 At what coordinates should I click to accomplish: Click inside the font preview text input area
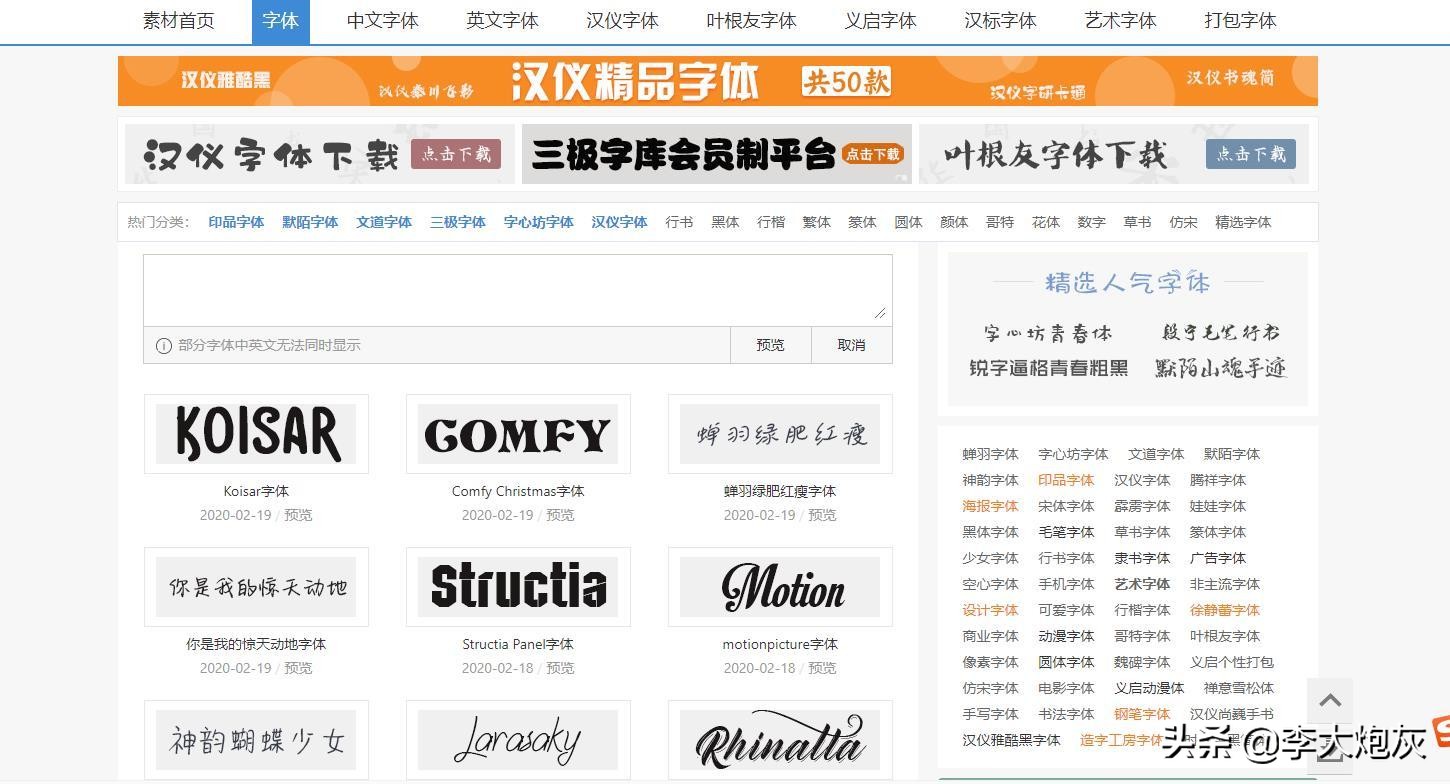click(517, 288)
